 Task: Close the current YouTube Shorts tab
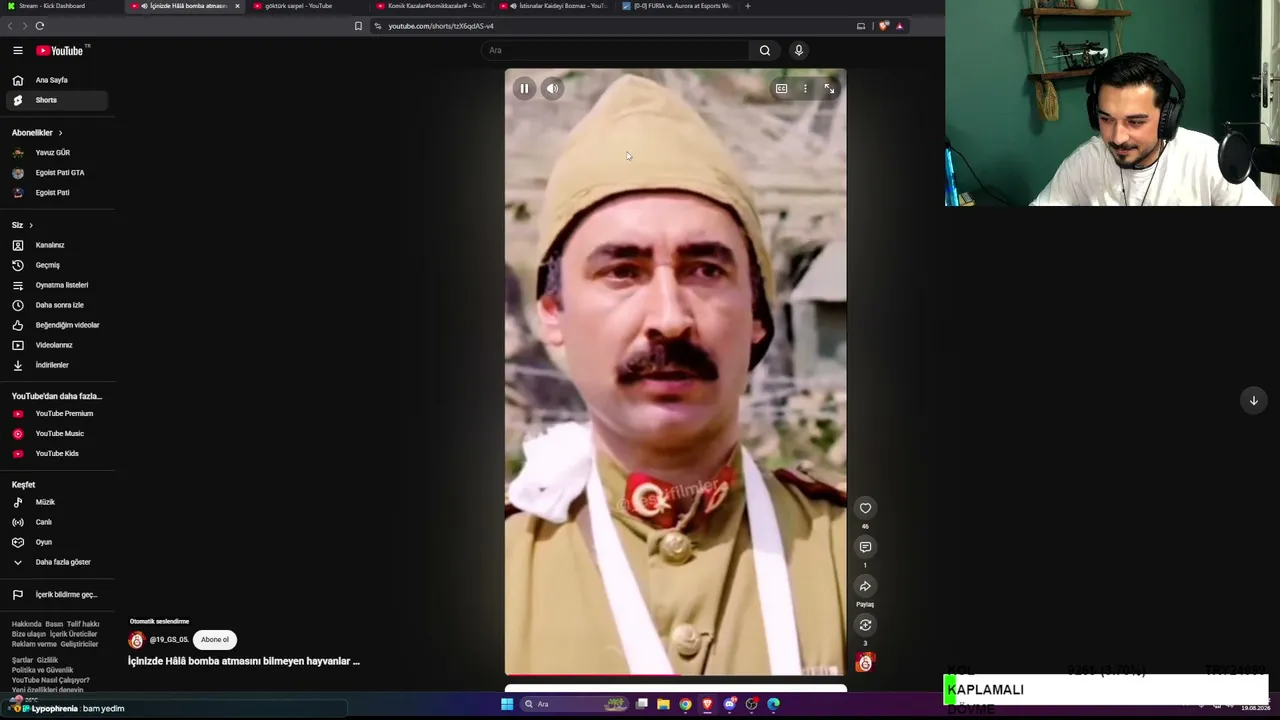(237, 6)
